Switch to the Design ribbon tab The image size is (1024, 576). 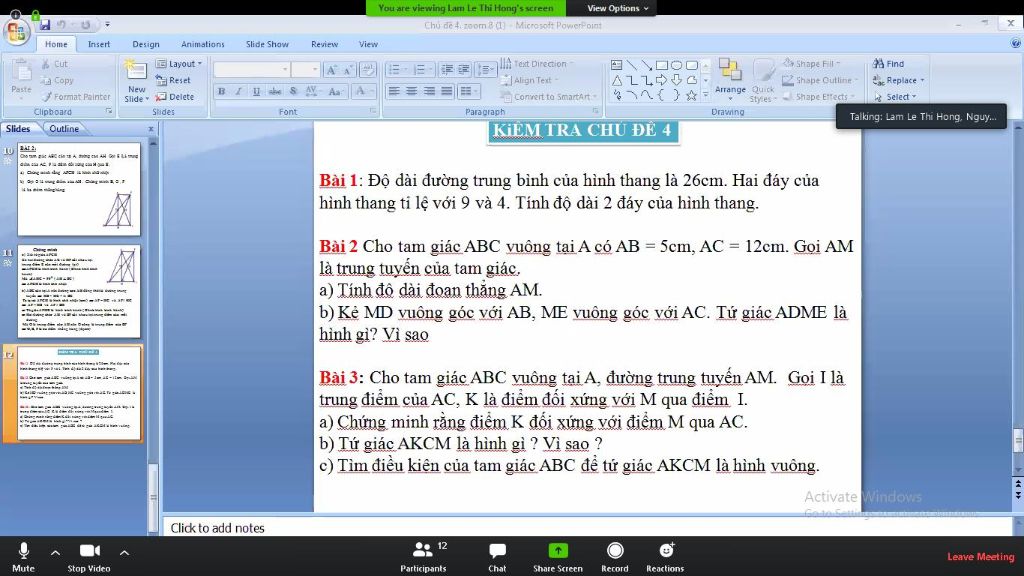146,44
